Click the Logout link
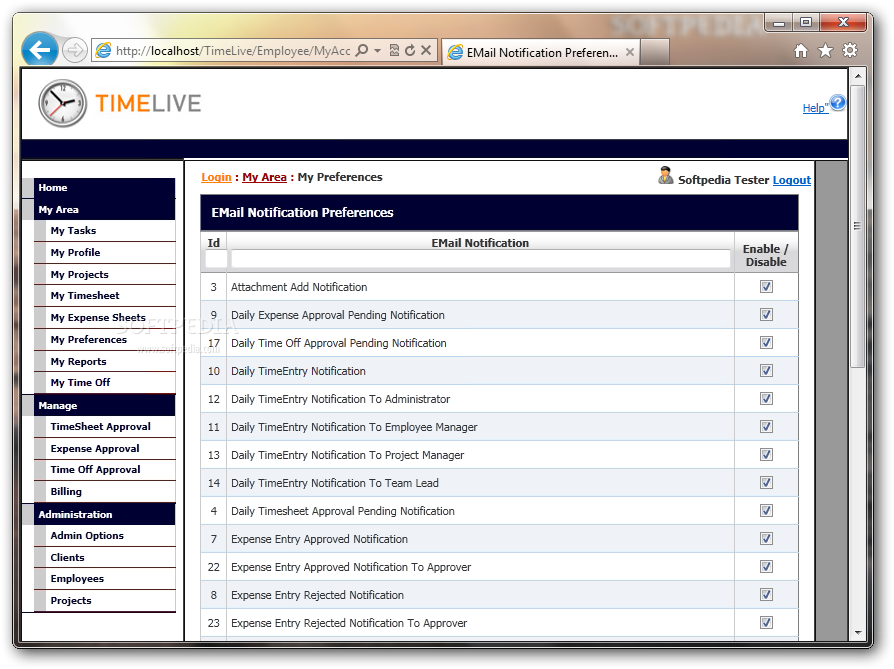Screen dimensions: 894x669 pos(791,180)
